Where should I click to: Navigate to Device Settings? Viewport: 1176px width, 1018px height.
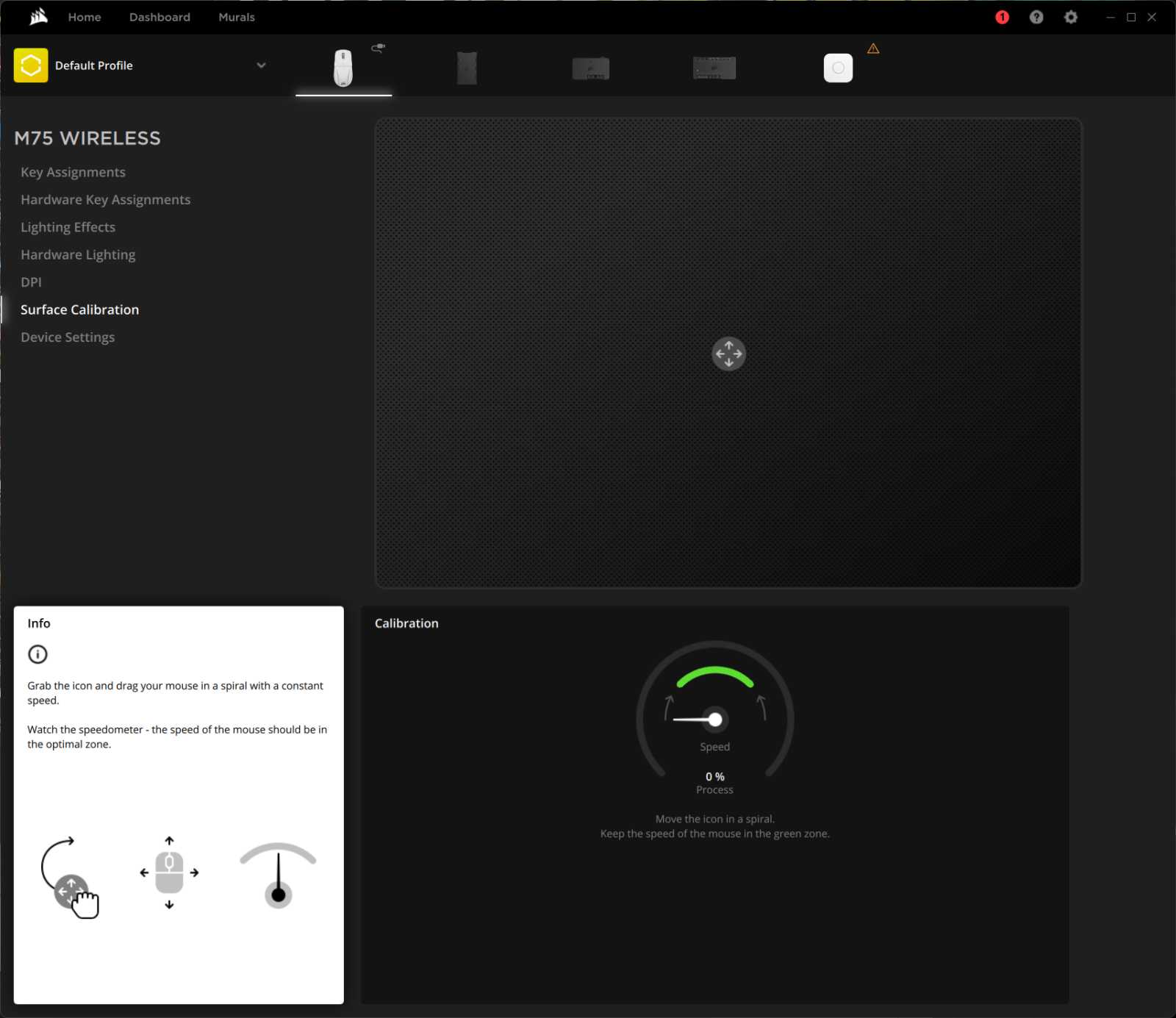[68, 337]
